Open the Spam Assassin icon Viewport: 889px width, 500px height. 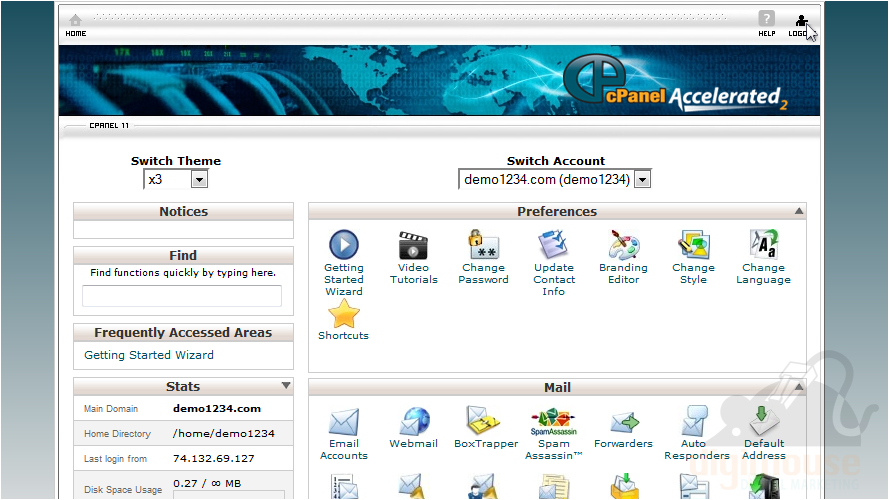point(553,422)
